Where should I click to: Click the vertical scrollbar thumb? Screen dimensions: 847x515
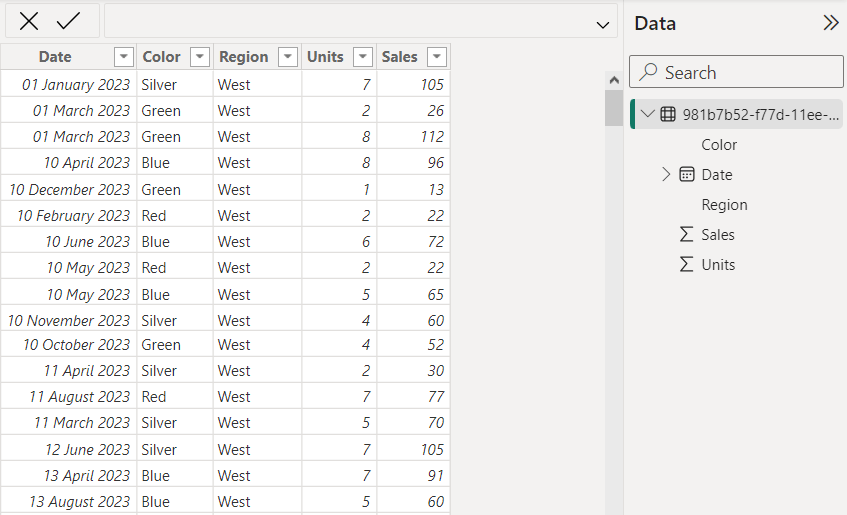(x=614, y=108)
